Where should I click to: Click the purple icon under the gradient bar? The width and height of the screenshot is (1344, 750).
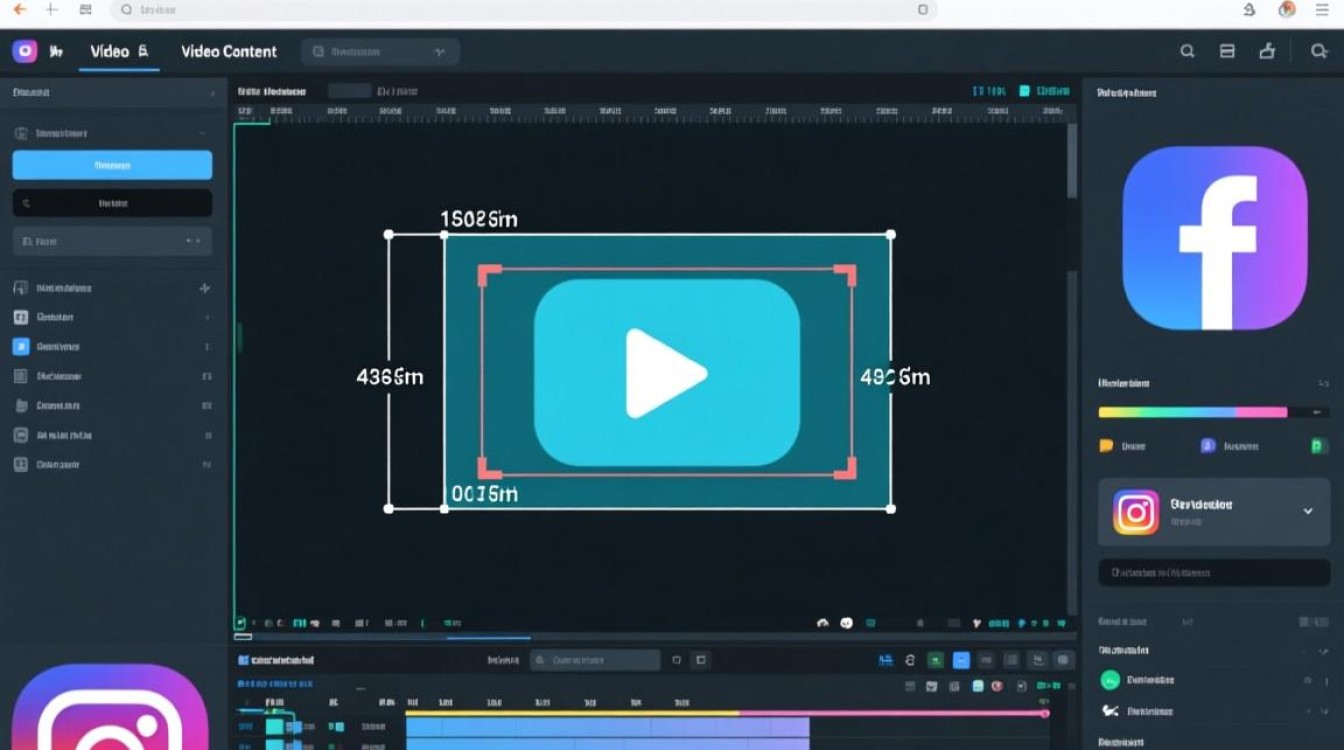pos(1207,446)
